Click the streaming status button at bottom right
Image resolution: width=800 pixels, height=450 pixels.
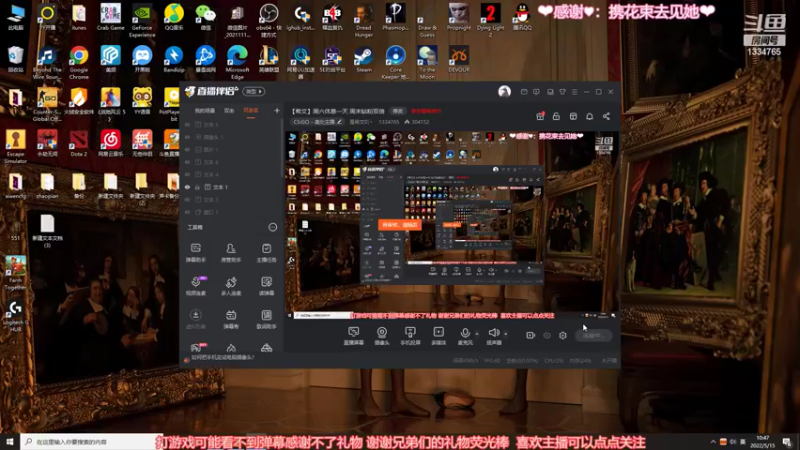tap(593, 335)
